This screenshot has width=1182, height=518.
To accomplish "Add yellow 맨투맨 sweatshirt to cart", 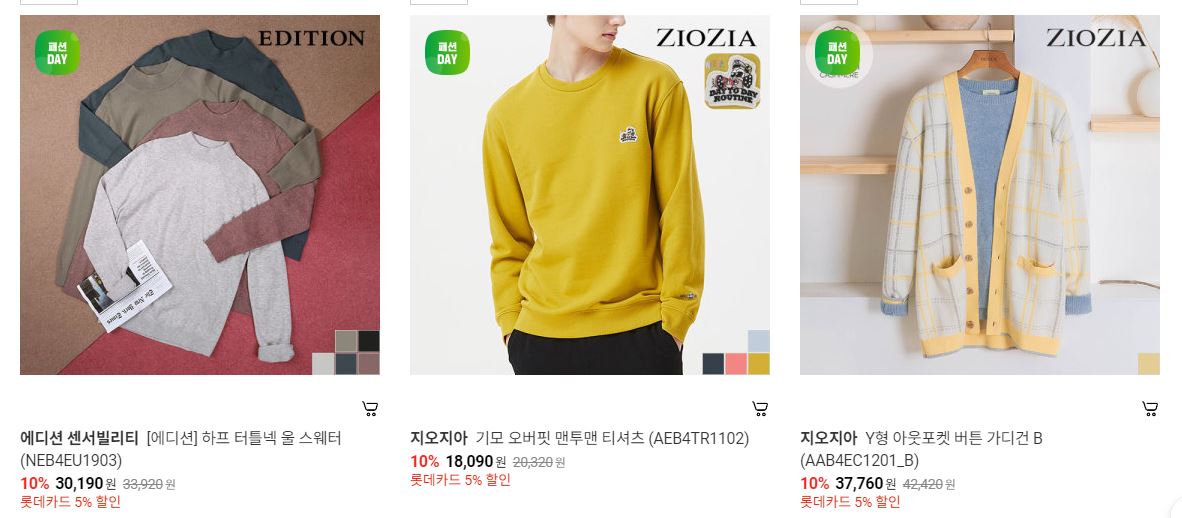I will 760,409.
